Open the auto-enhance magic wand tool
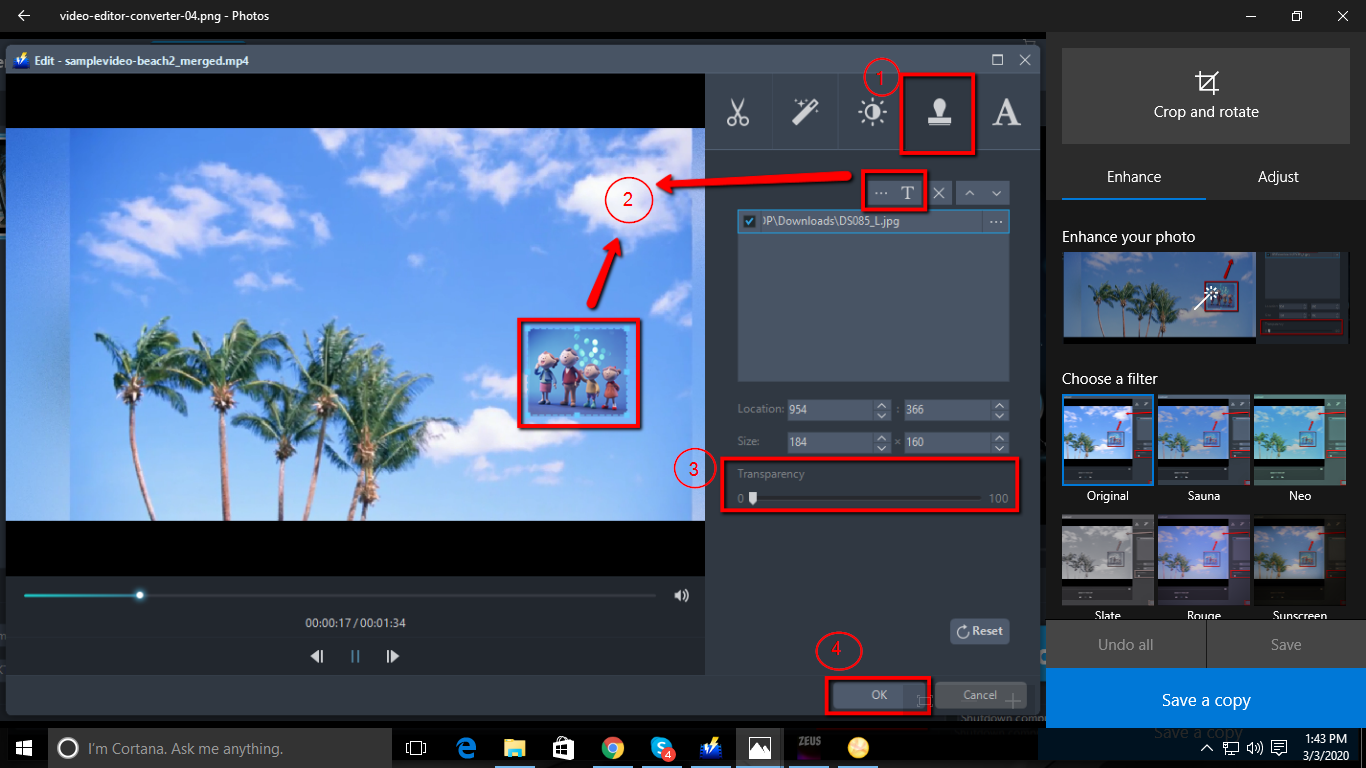Image resolution: width=1366 pixels, height=768 pixels. 805,111
